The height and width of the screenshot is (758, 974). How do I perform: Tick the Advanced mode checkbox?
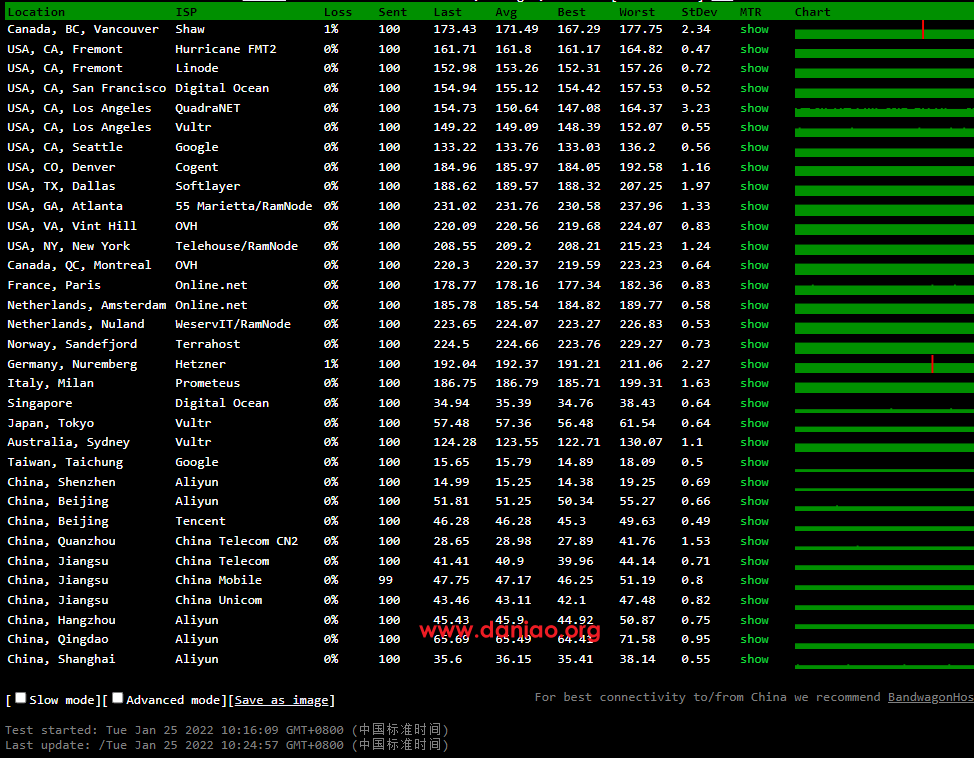117,698
